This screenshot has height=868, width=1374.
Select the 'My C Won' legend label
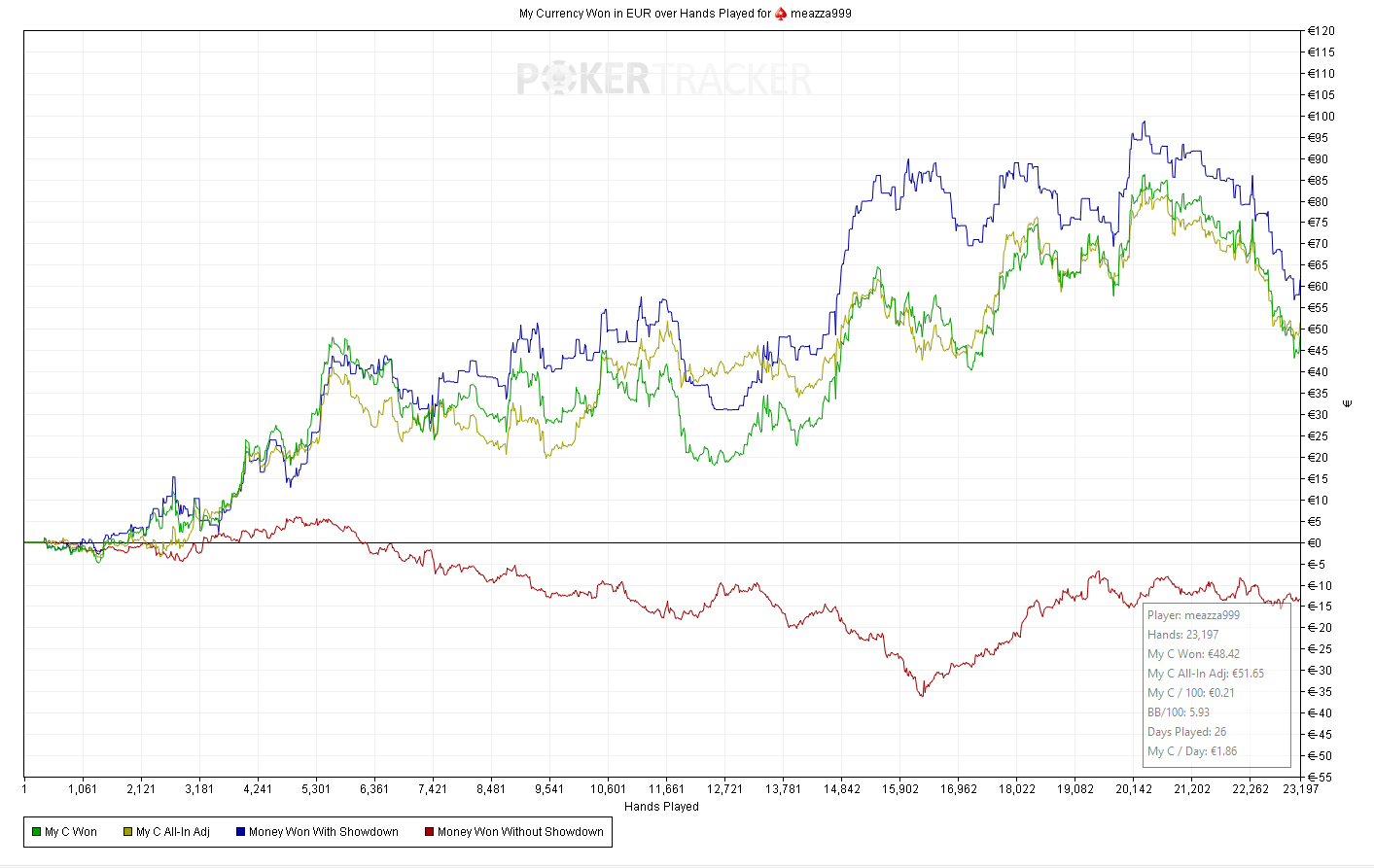71,832
